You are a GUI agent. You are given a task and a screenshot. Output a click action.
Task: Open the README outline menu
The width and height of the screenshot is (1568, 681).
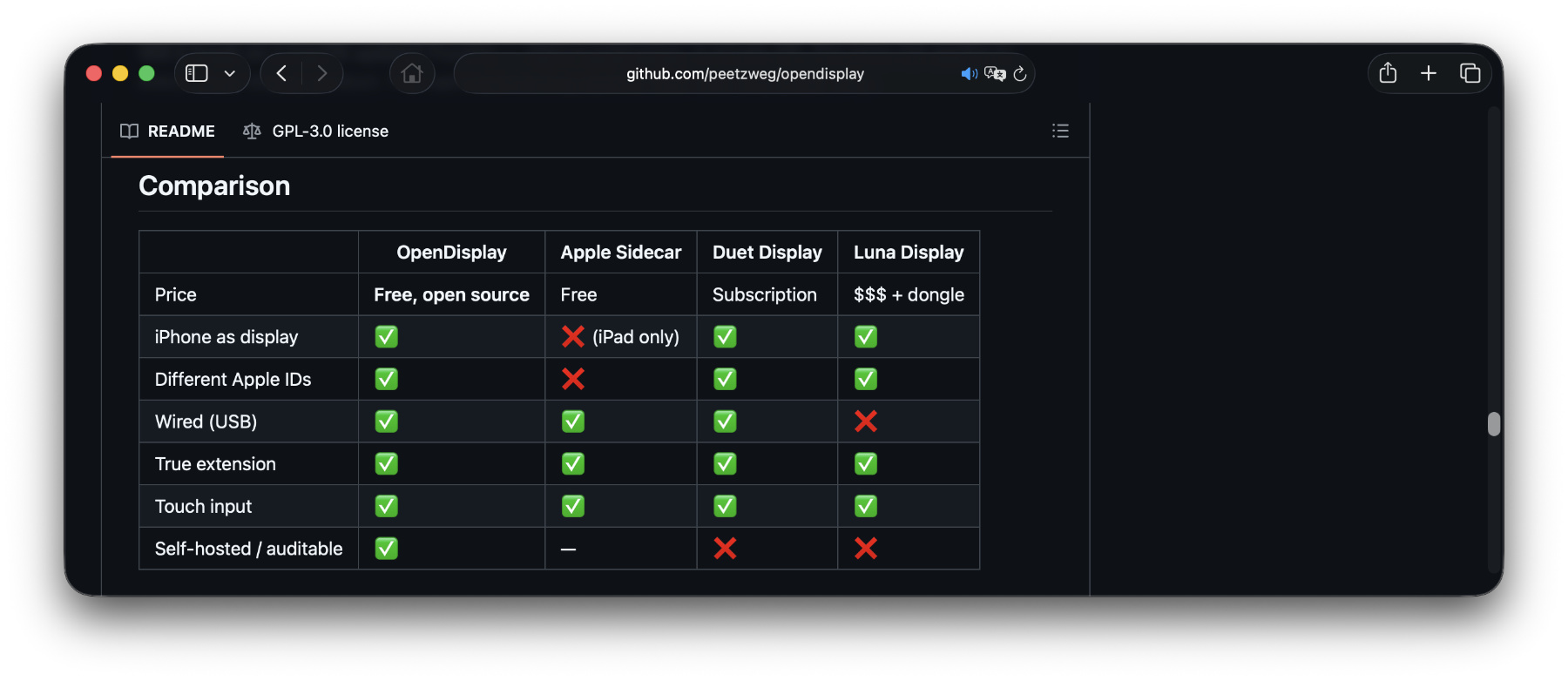[x=1060, y=131]
